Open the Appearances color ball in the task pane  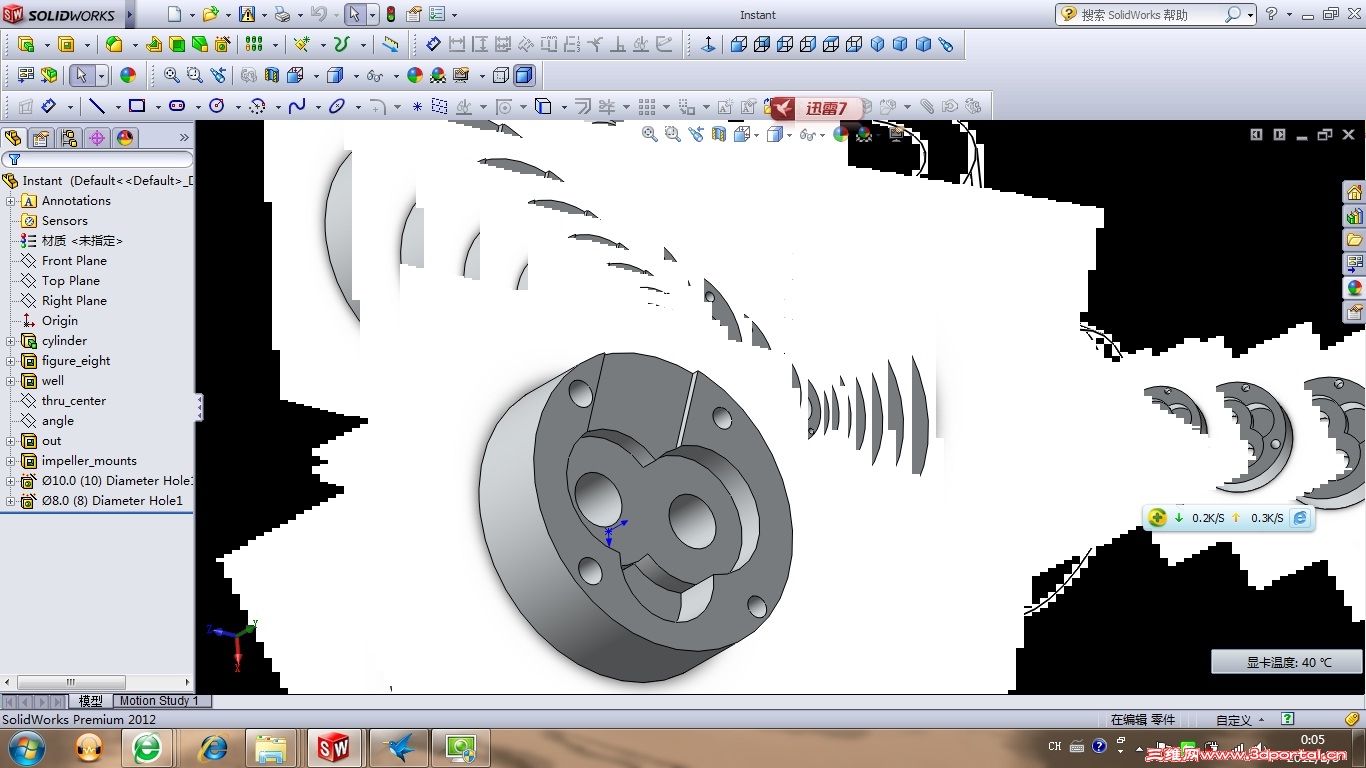point(1354,288)
